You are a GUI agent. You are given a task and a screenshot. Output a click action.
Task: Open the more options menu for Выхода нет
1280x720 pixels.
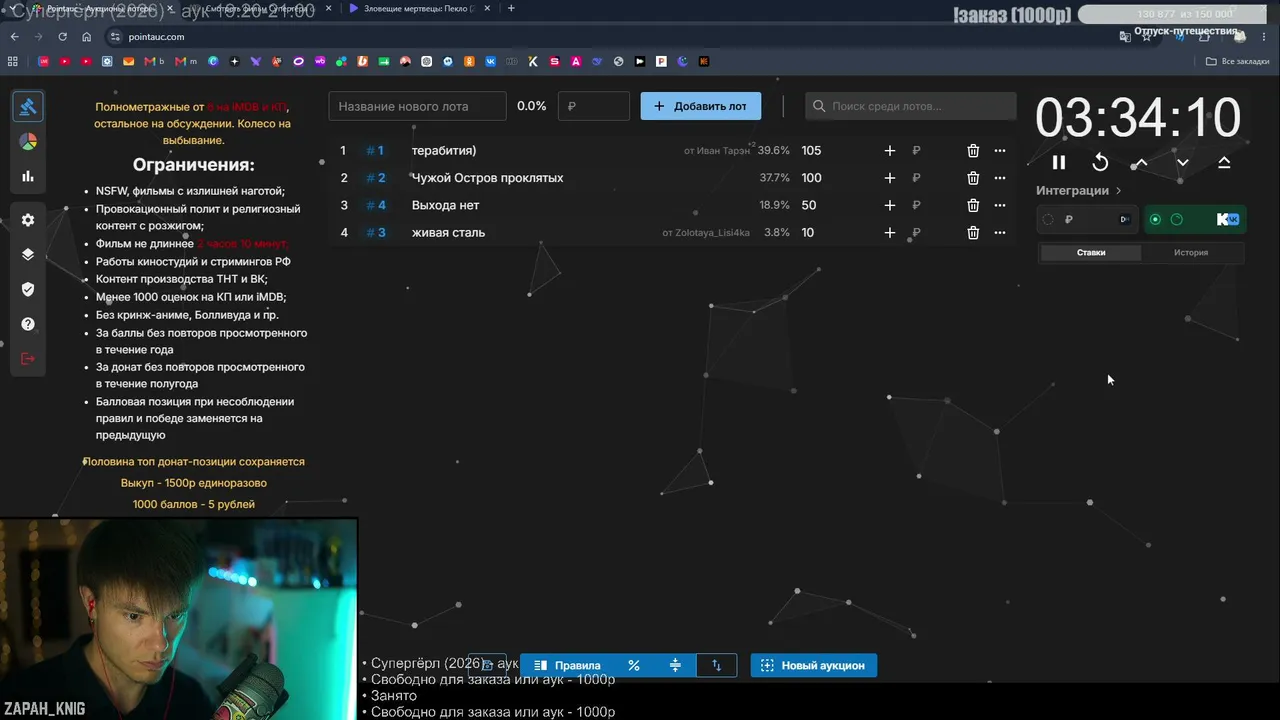(x=1000, y=205)
